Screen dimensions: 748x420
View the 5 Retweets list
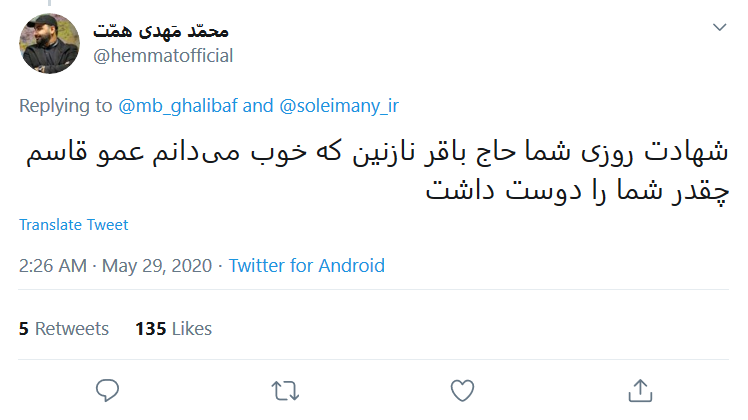(63, 328)
